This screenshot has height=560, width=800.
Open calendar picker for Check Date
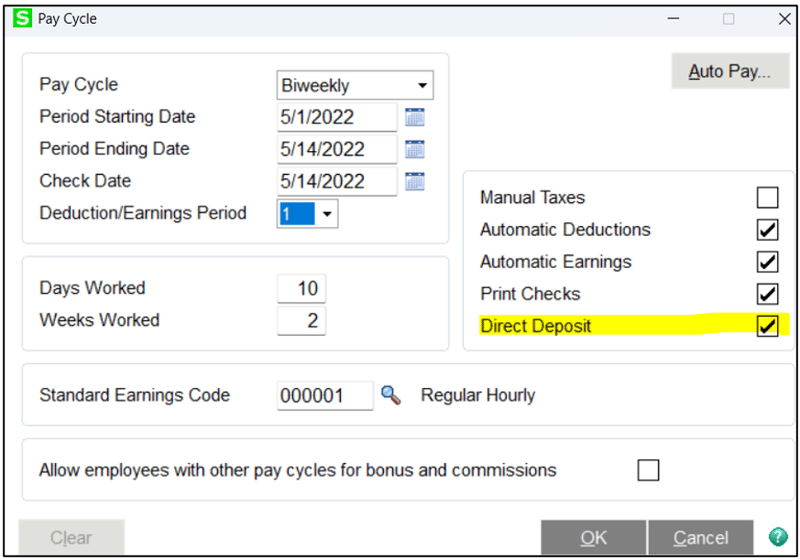tap(415, 181)
